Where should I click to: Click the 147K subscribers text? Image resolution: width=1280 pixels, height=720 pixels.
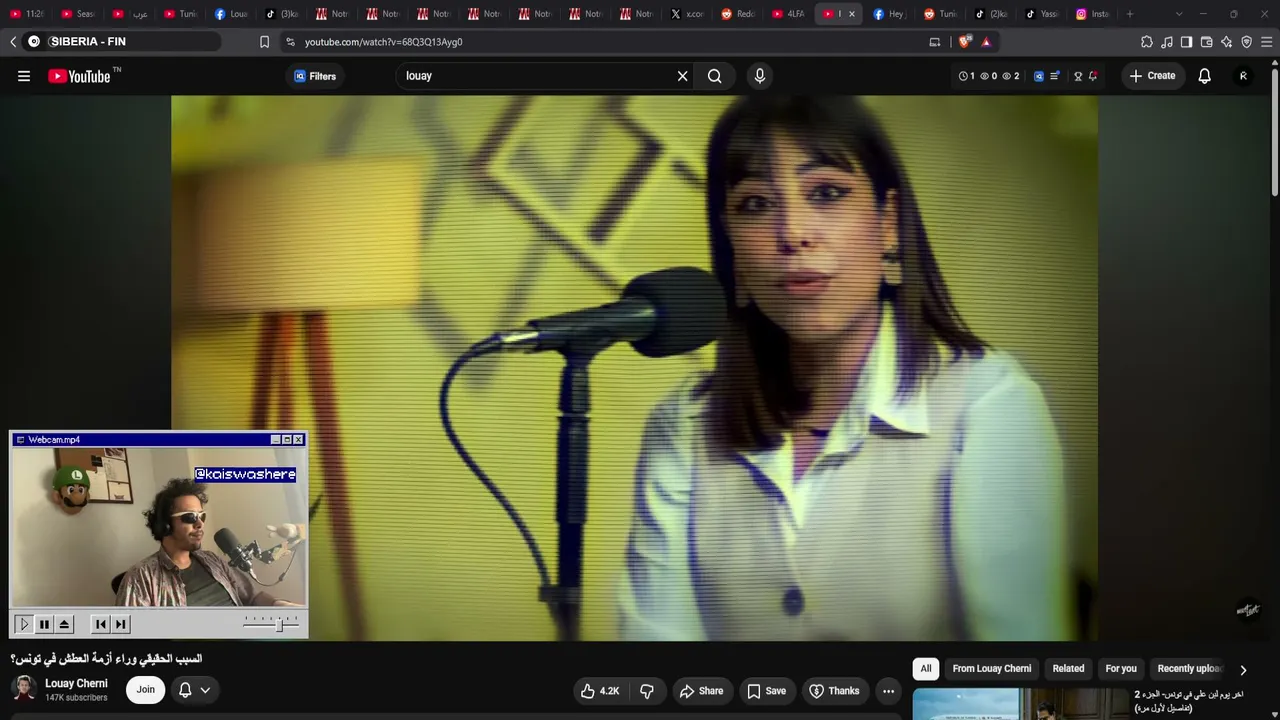tap(76, 698)
